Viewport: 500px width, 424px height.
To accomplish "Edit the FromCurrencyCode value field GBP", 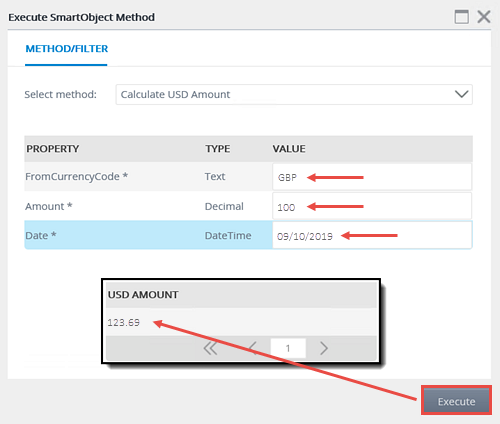I will pos(372,177).
